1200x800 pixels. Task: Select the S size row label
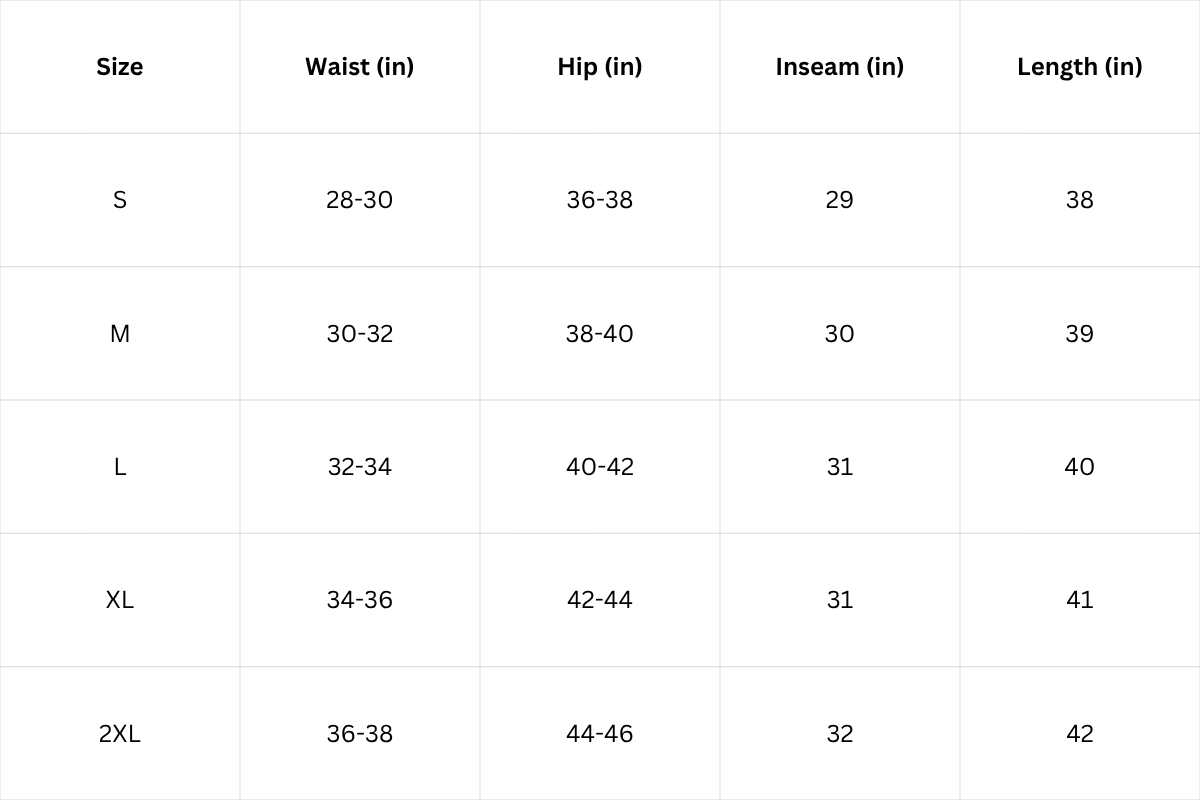[x=120, y=200]
